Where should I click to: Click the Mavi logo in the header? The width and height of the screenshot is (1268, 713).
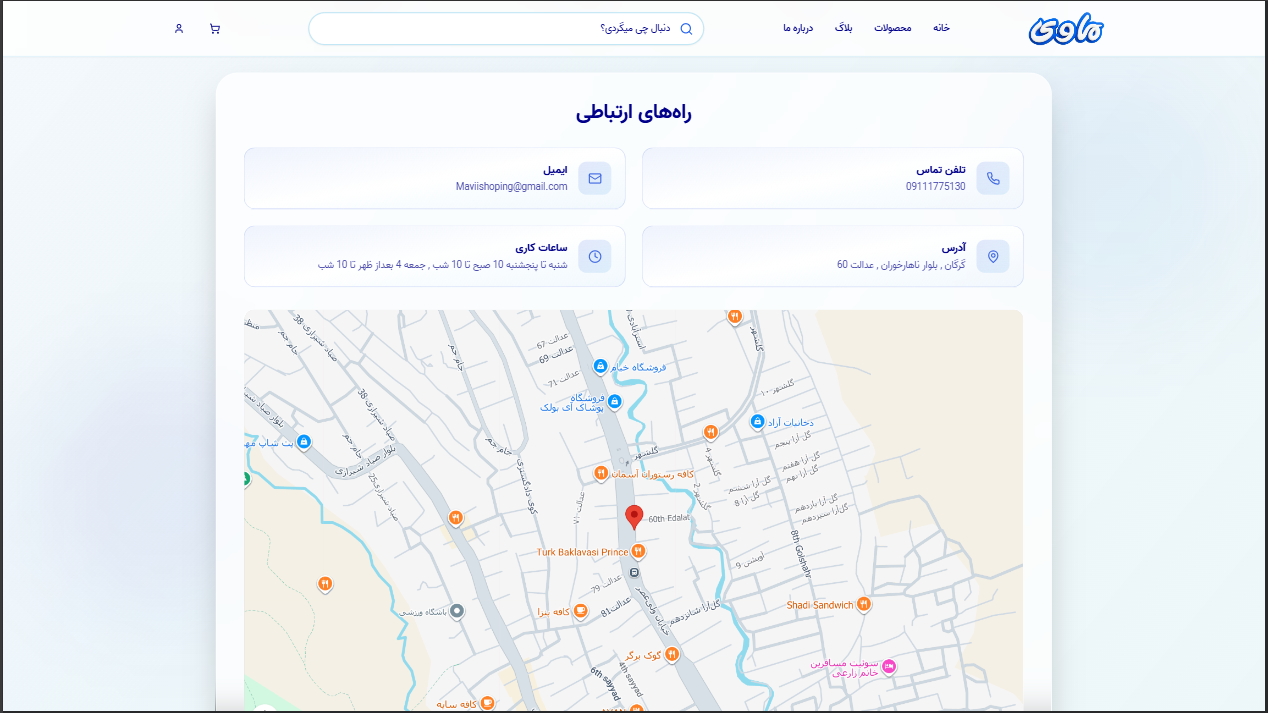(1066, 29)
